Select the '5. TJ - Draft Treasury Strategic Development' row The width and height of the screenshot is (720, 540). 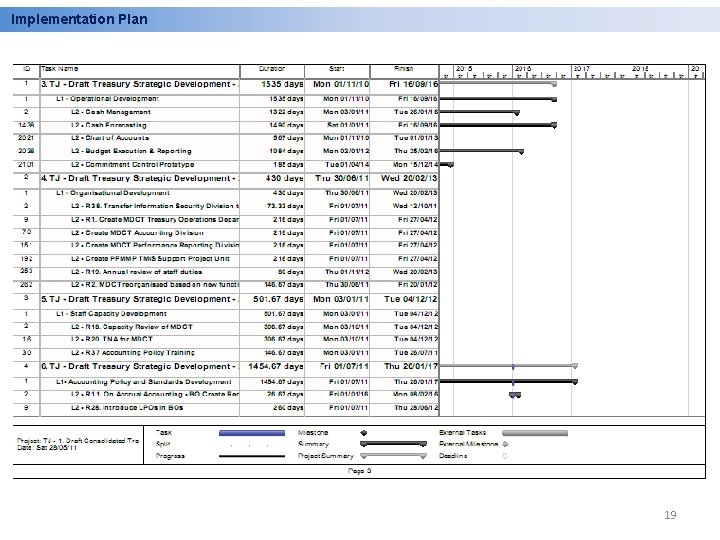pos(225,299)
